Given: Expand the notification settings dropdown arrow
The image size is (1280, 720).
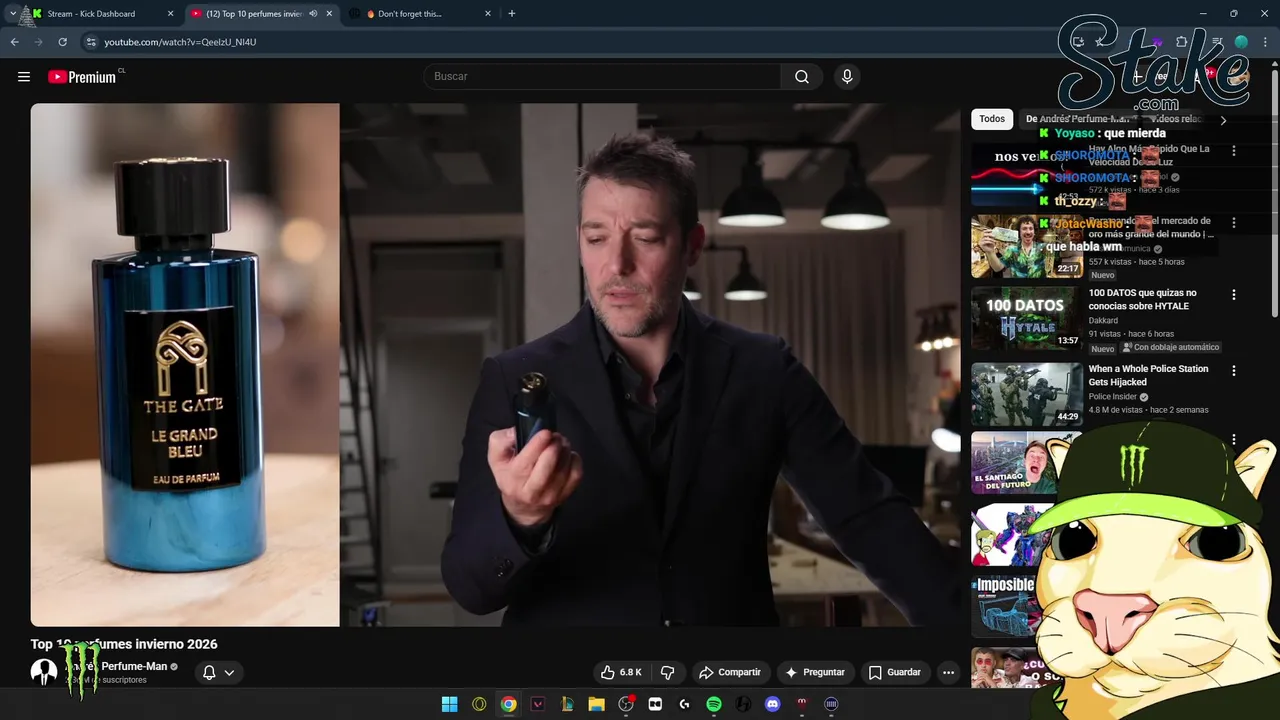Looking at the screenshot, I should coord(229,673).
